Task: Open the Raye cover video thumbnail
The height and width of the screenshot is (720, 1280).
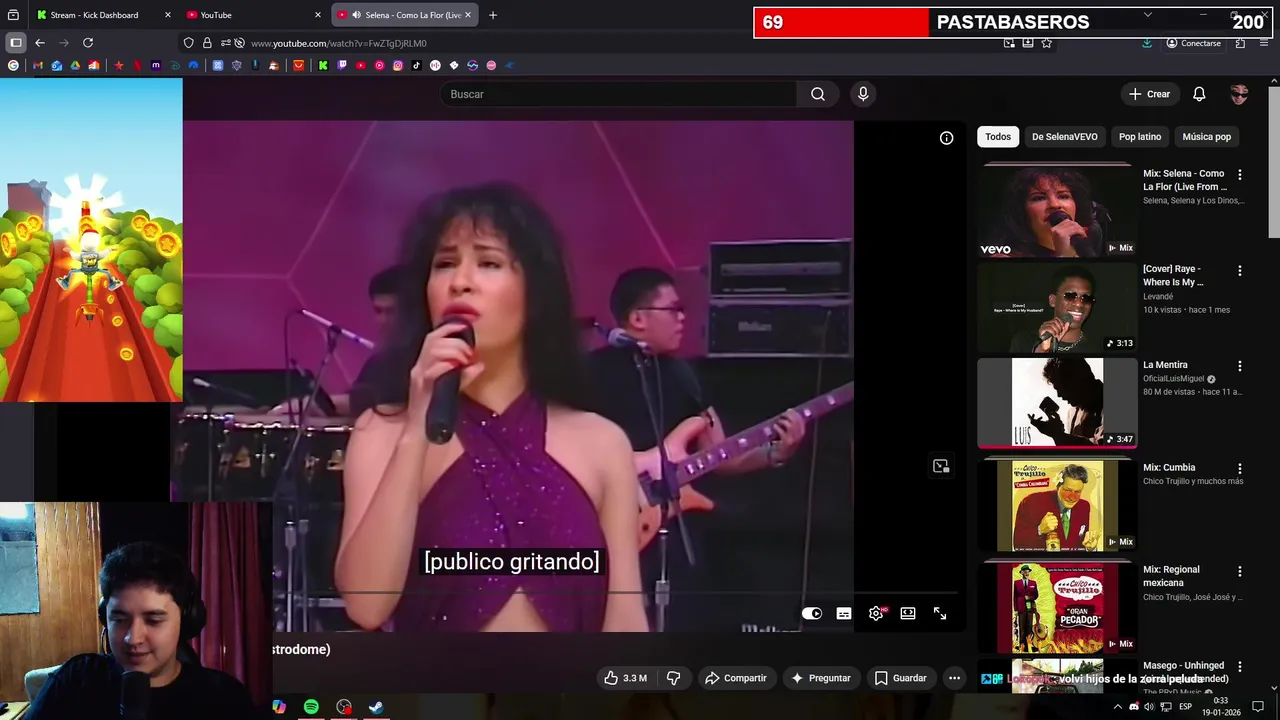Action: [x=1057, y=307]
